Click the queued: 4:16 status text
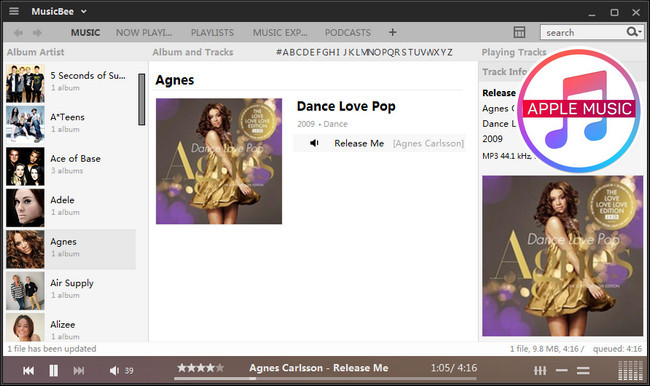 617,349
